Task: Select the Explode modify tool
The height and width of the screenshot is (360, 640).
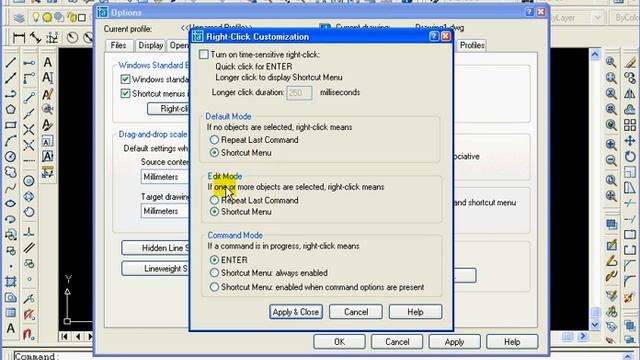Action: coord(630,297)
